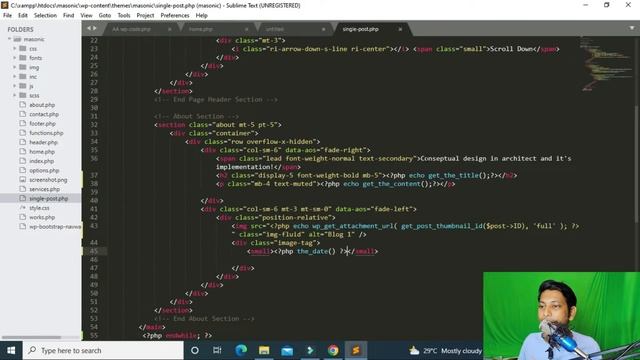Open the Find menu
Screen dimensions: 640x360
click(x=69, y=16)
